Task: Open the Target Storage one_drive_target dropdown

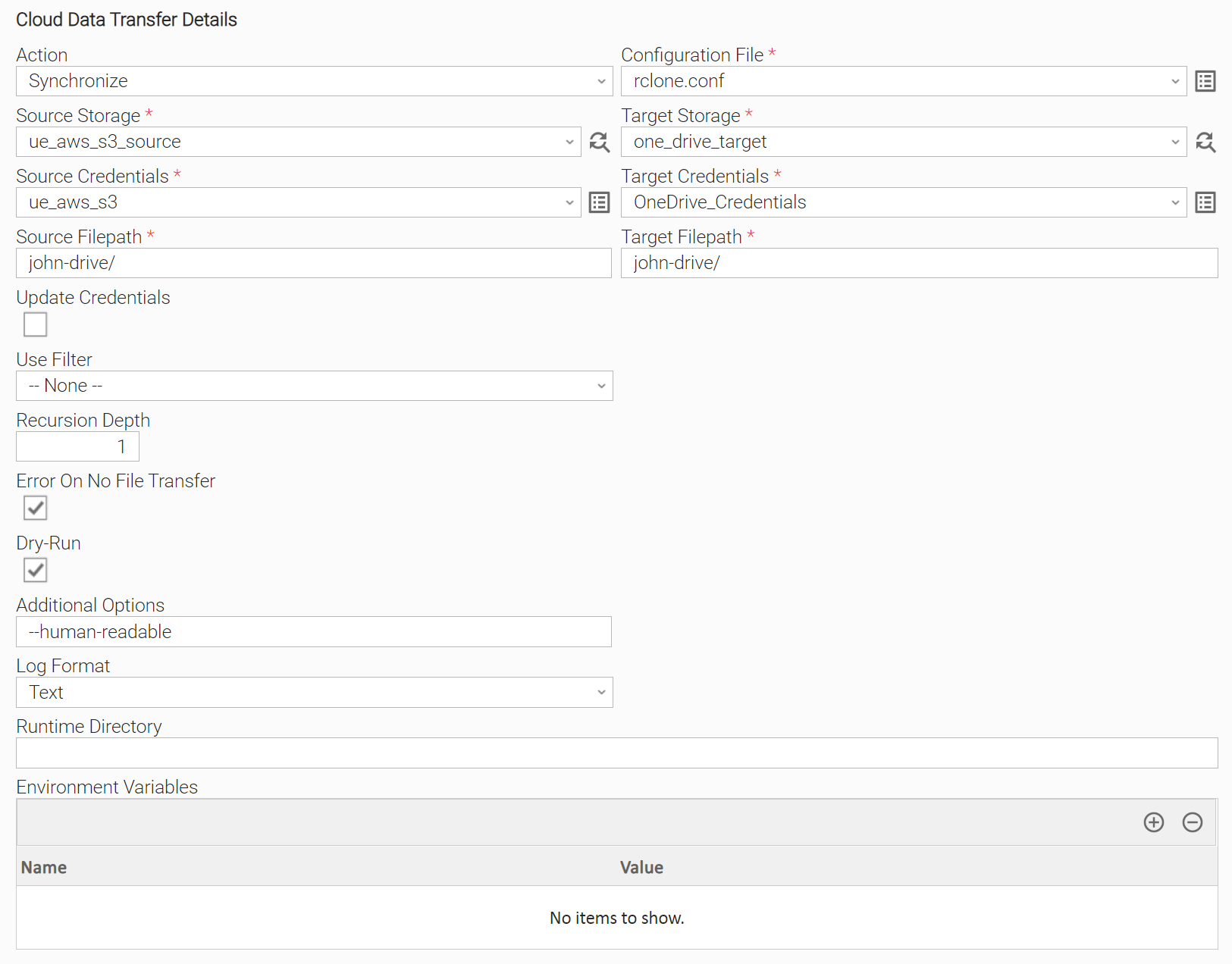Action: point(904,142)
